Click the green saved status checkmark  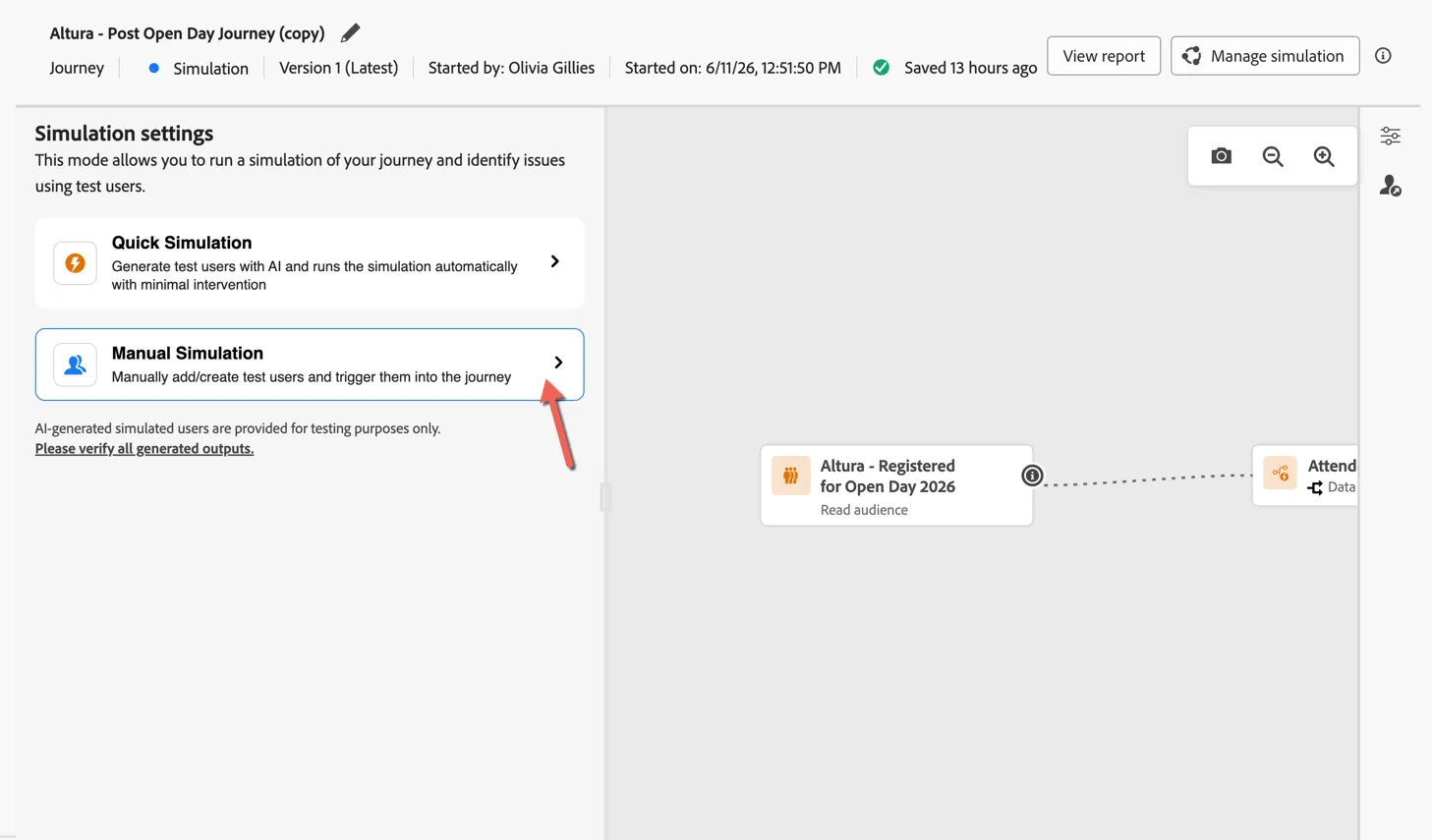click(x=882, y=68)
